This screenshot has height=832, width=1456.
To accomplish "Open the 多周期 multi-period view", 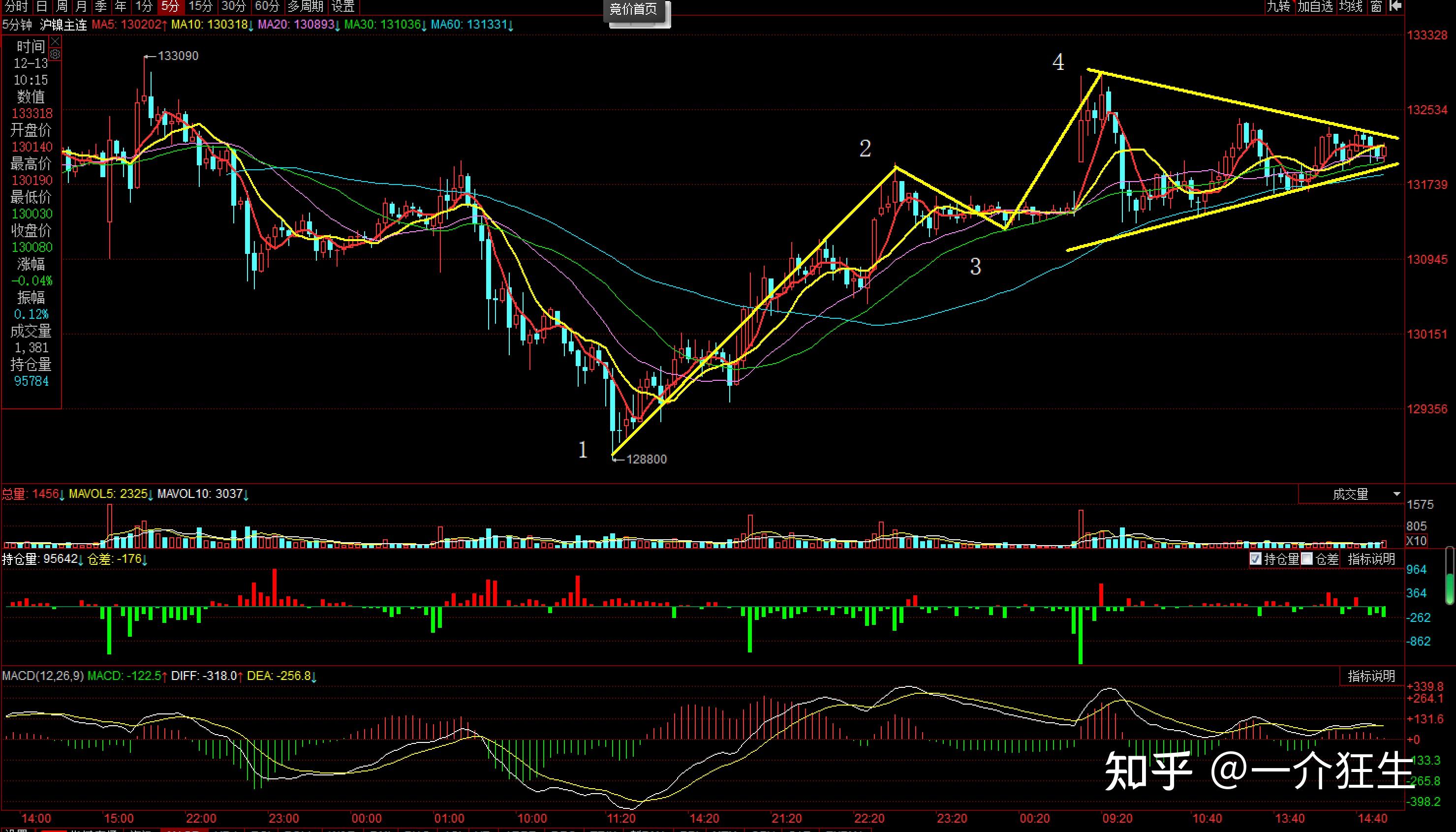I will click(305, 6).
